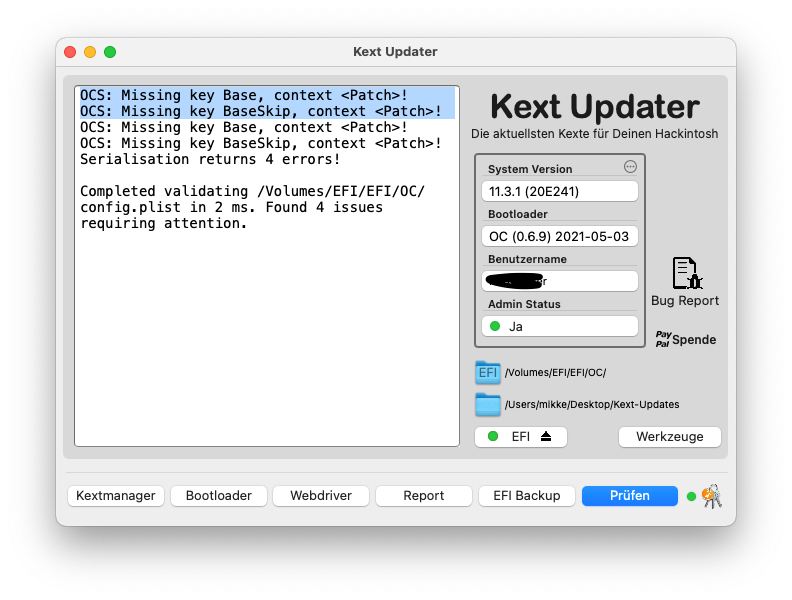This screenshot has height=600, width=792.
Task: Minimize window with yellow button
Action: (x=90, y=52)
